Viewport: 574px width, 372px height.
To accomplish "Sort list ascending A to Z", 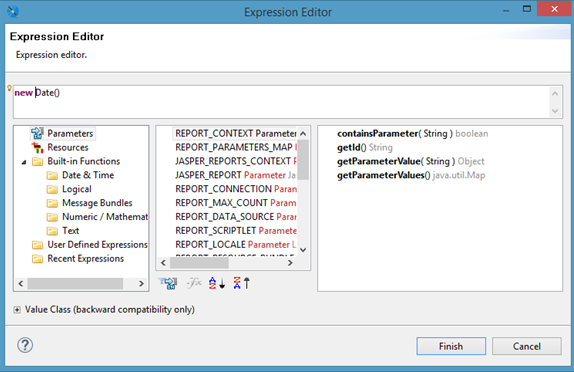I will pos(217,283).
